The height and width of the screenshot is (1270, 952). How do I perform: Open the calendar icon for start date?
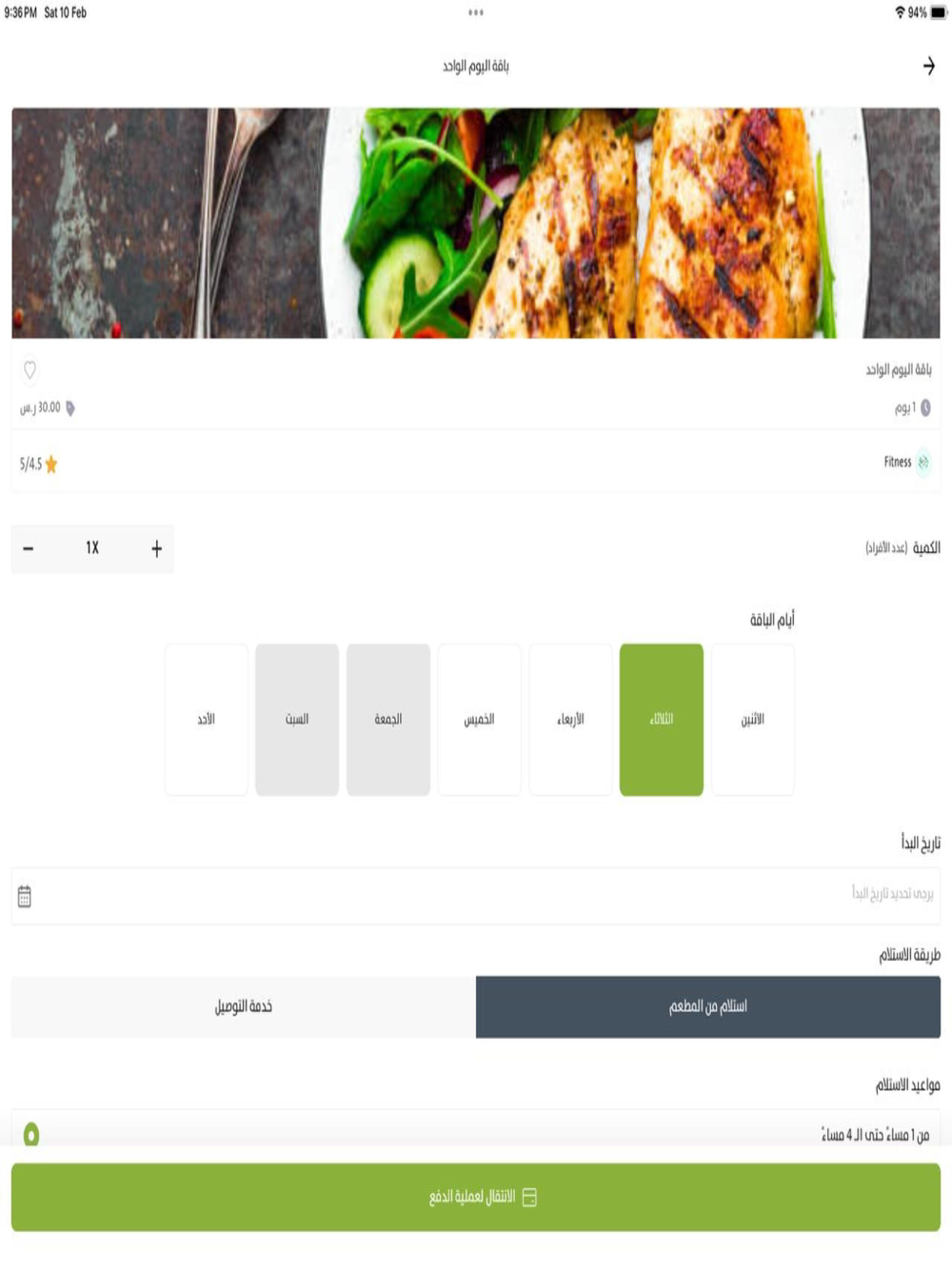[25, 896]
